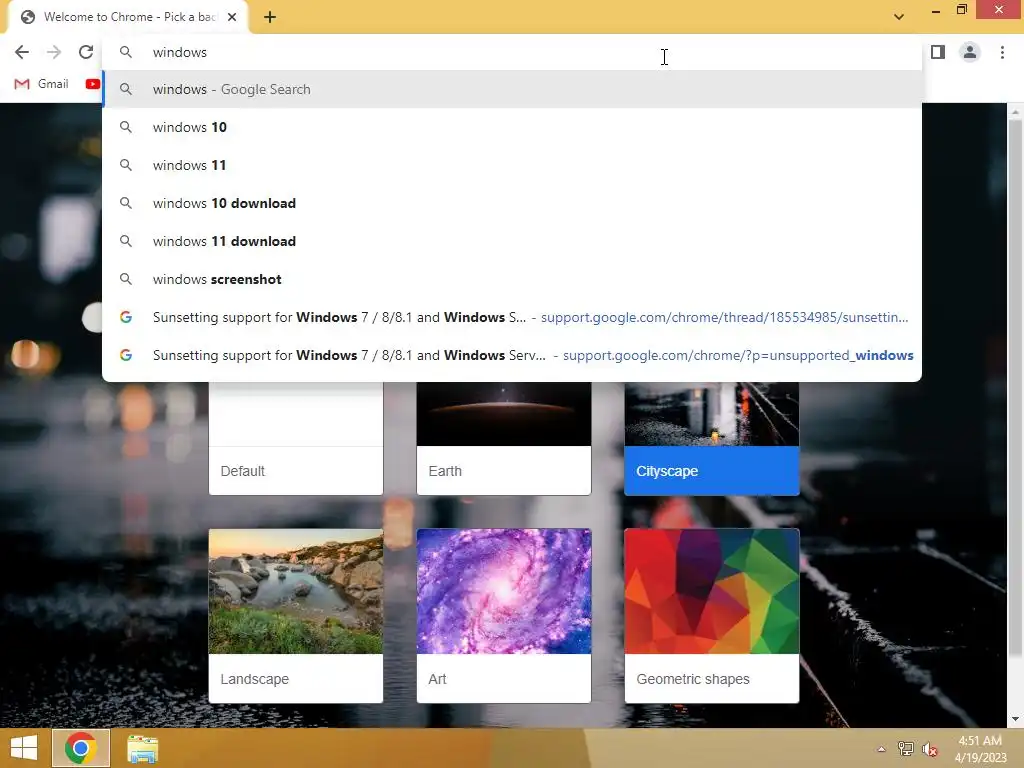Open File Explorer from the taskbar
Image resolution: width=1024 pixels, height=768 pixels.
(142, 748)
